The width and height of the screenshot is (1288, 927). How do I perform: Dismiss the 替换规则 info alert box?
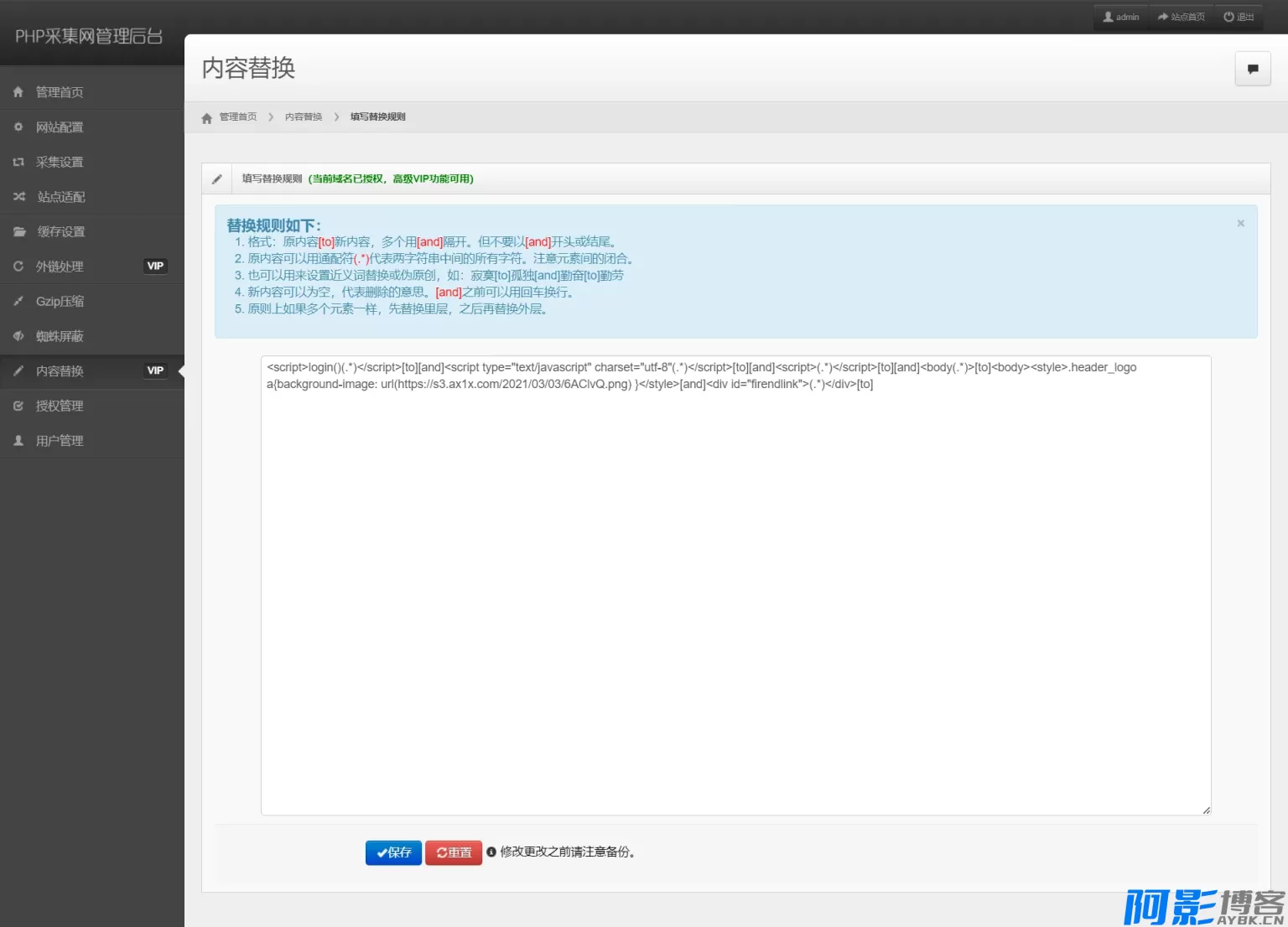1240,224
